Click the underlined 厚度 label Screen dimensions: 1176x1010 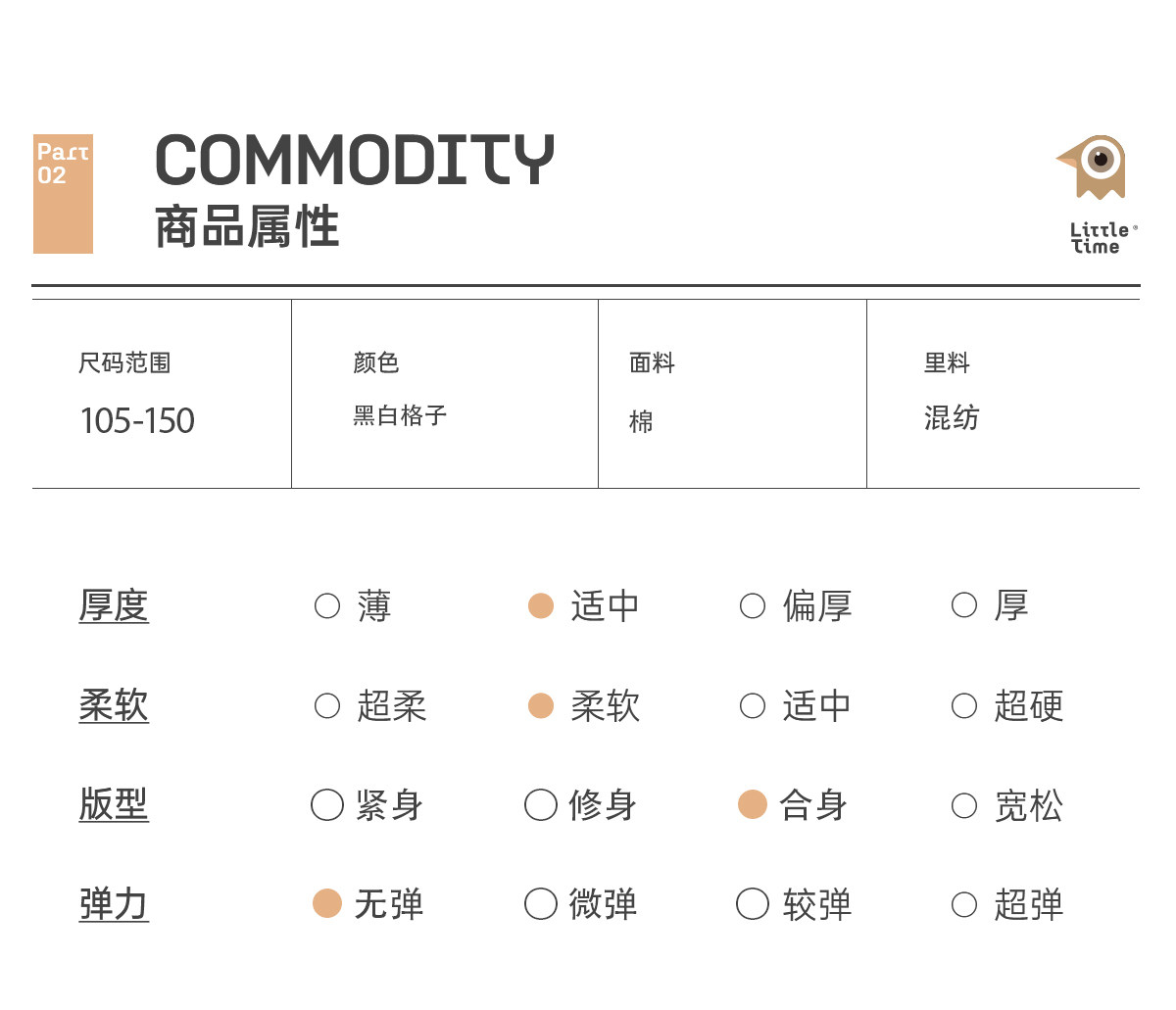(x=114, y=606)
